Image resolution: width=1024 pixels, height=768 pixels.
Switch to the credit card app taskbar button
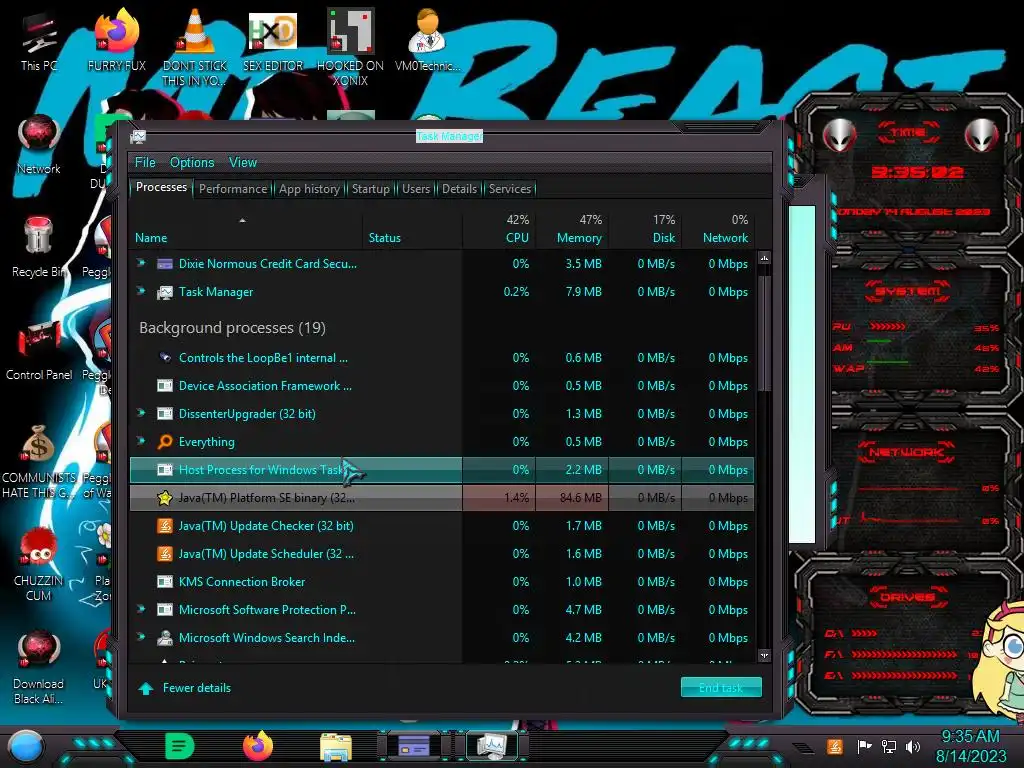[413, 746]
